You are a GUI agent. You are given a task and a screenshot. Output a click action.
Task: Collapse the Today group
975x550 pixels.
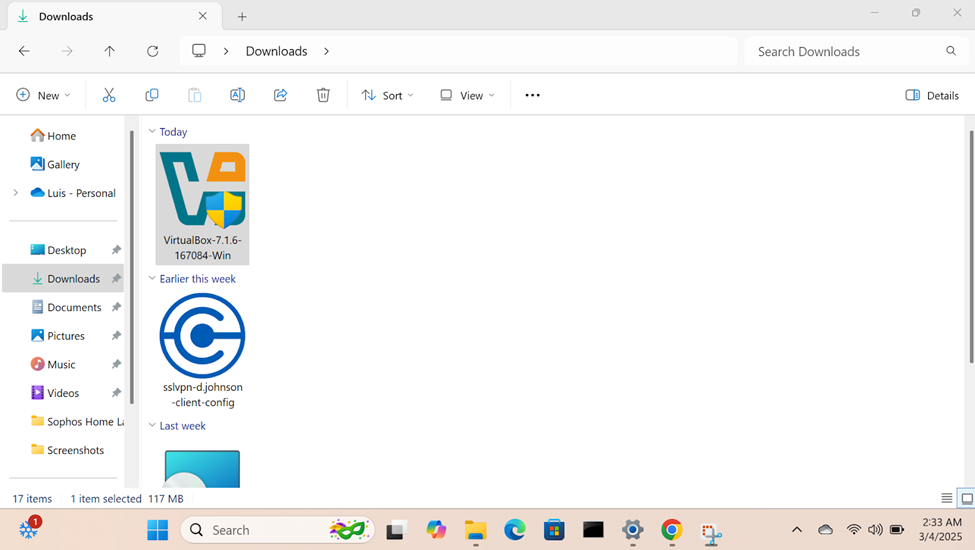[x=152, y=131]
